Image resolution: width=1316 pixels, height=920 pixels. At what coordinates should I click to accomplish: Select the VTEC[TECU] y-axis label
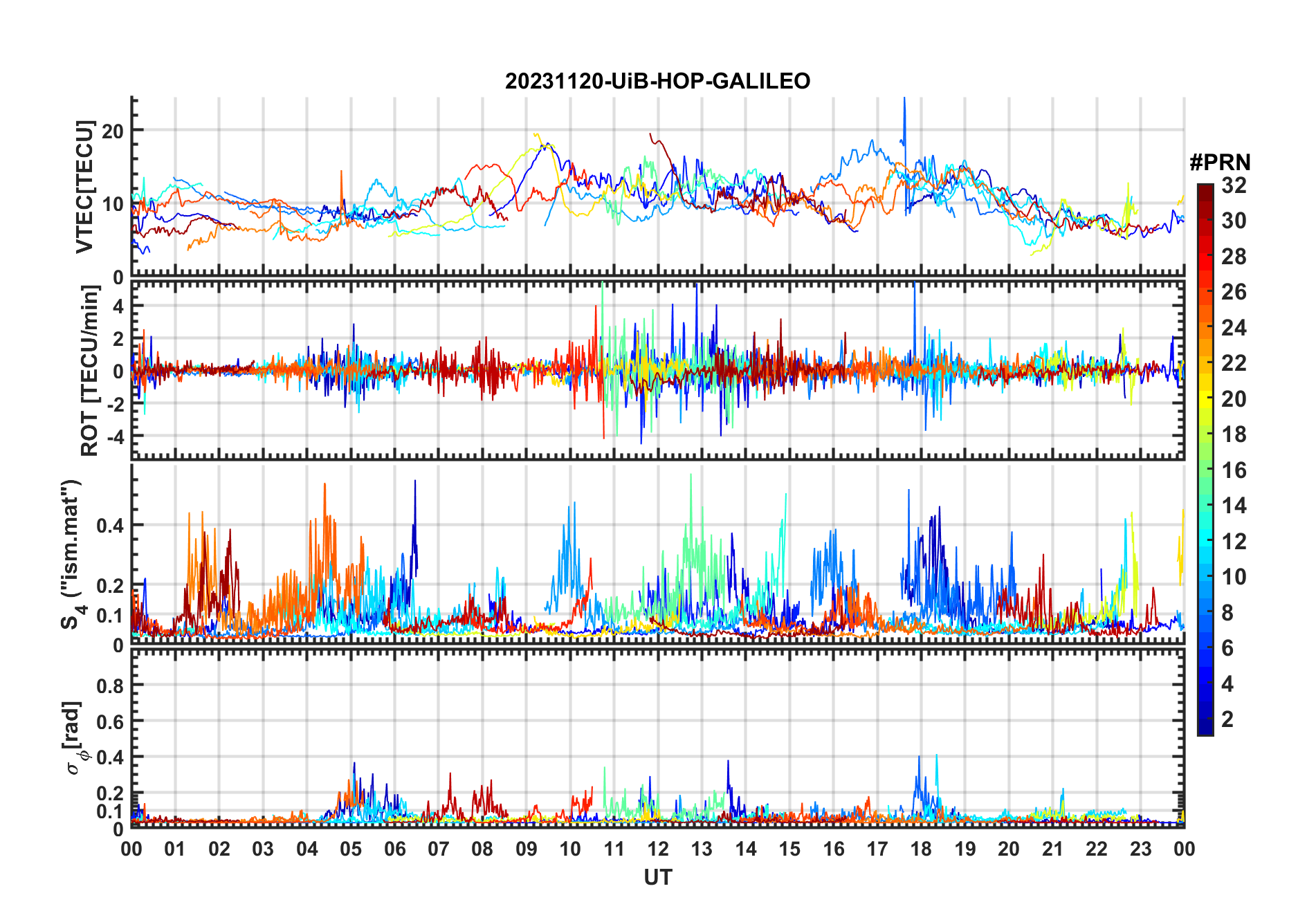coord(84,187)
